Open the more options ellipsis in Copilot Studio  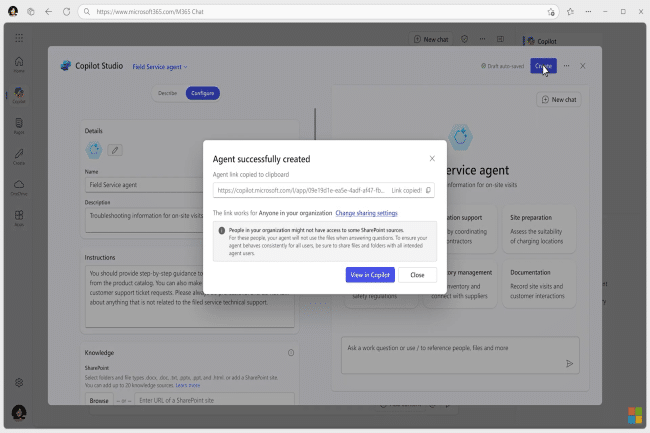(566, 66)
